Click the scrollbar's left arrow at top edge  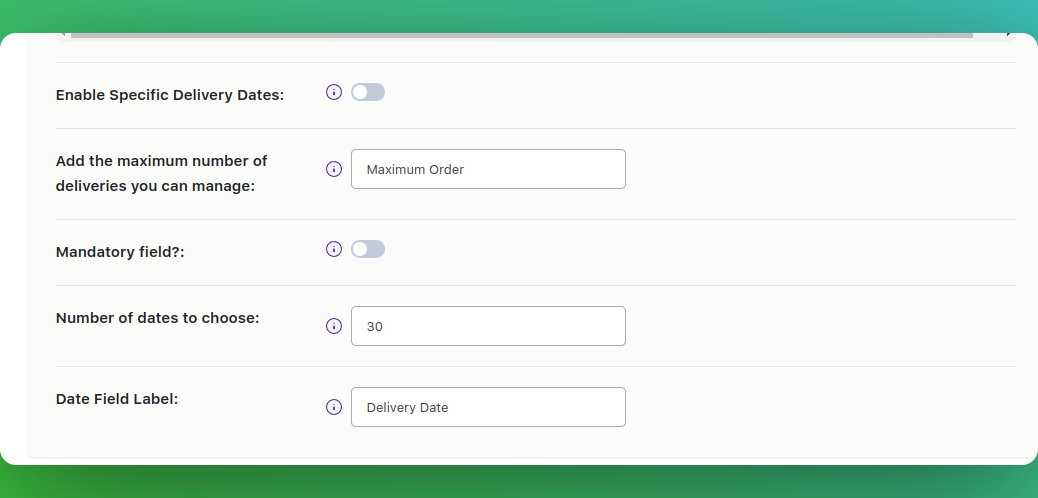click(x=64, y=34)
